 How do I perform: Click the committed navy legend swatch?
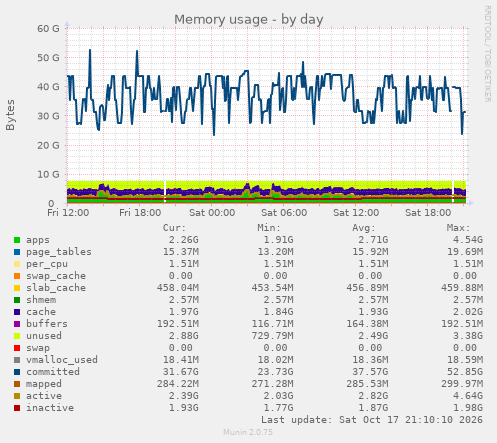tap(17, 372)
